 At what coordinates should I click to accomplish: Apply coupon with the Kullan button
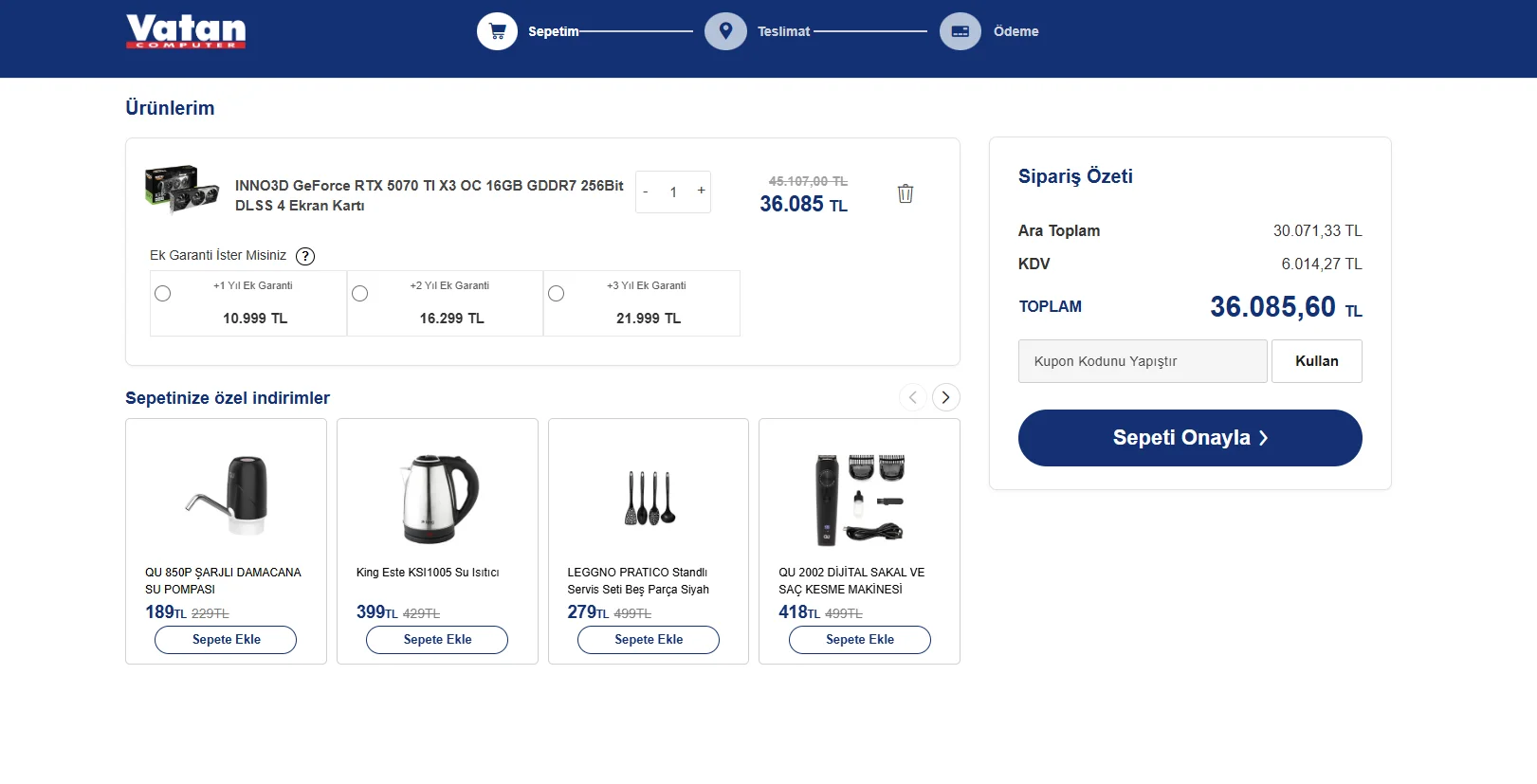pyautogui.click(x=1316, y=361)
